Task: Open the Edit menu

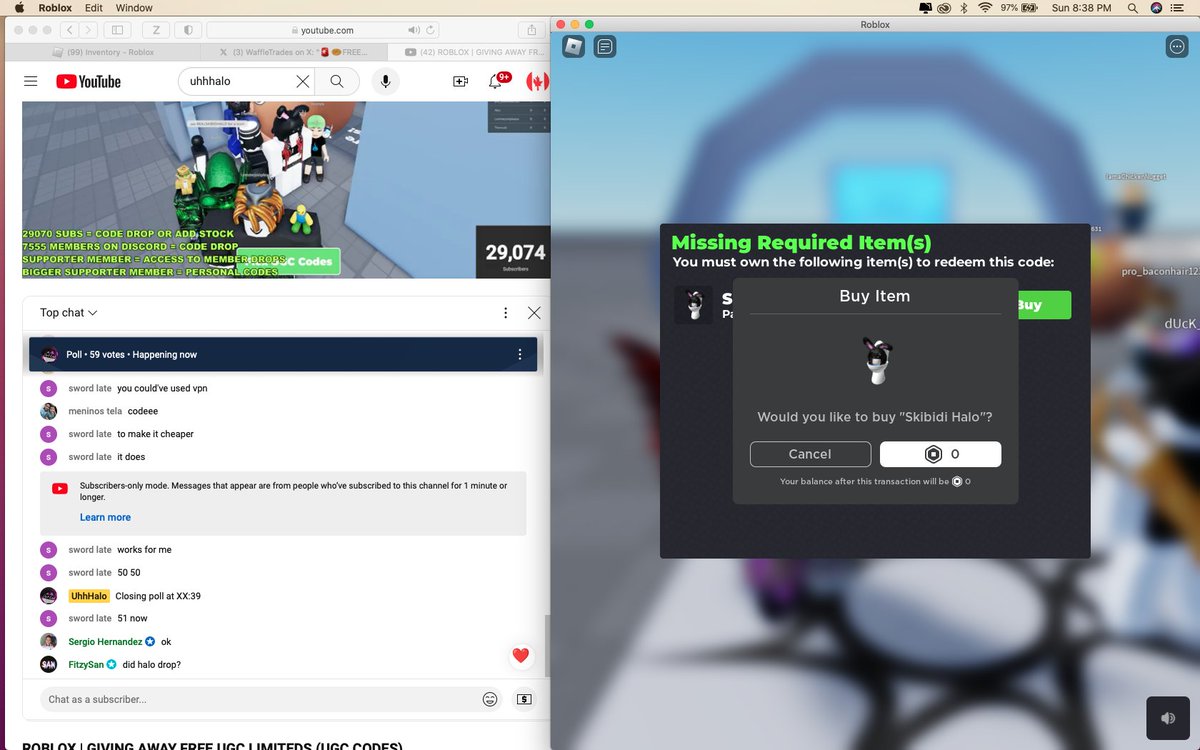Action: (x=94, y=8)
